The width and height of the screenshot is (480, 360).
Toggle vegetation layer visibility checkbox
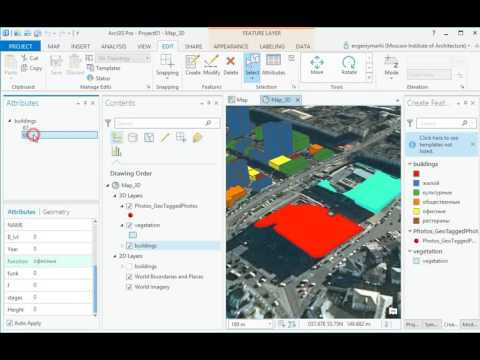click(130, 225)
